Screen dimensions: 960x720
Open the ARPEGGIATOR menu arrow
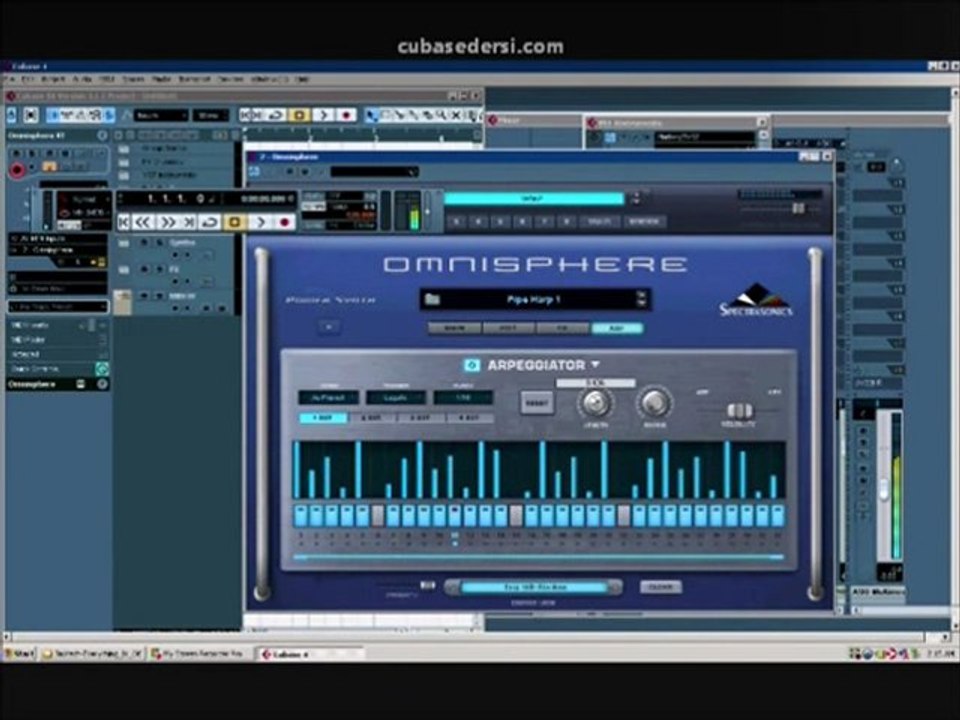[x=596, y=364]
